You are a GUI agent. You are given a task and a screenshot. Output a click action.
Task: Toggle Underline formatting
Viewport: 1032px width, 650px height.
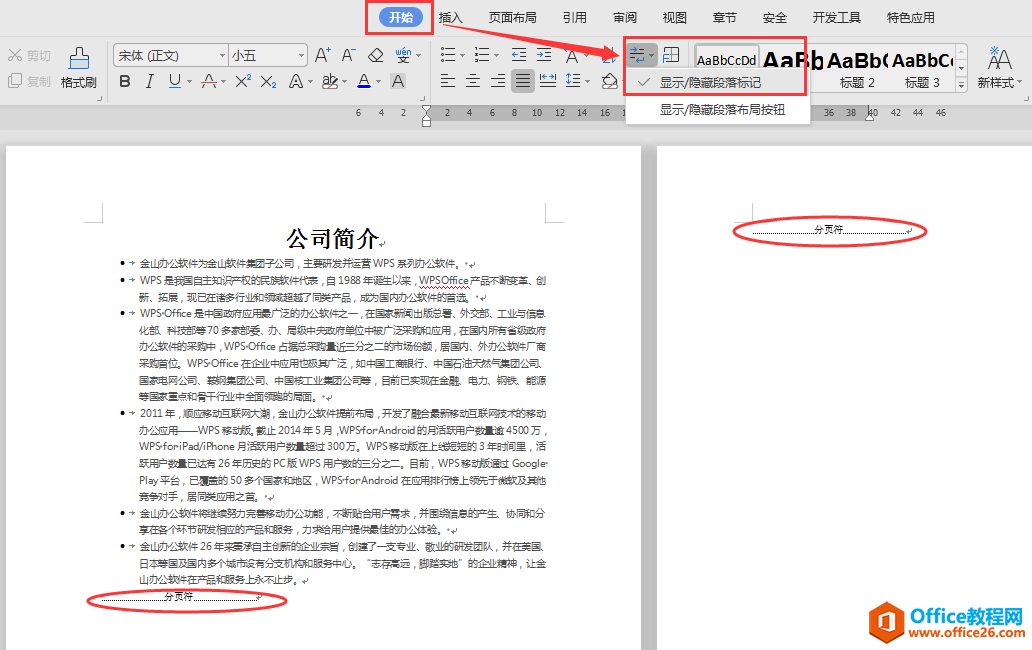point(174,81)
